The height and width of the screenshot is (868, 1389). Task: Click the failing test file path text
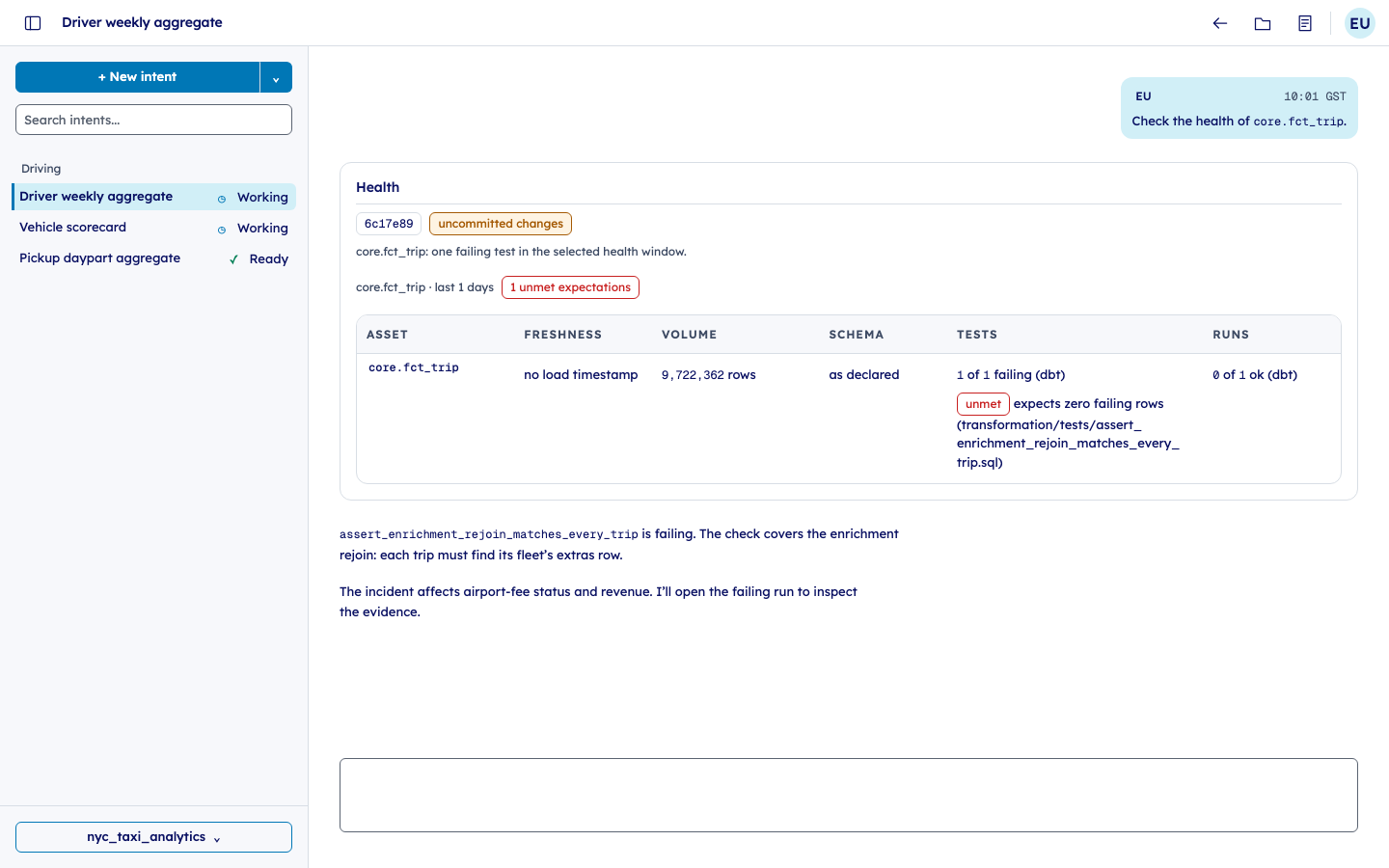pyautogui.click(x=1068, y=444)
